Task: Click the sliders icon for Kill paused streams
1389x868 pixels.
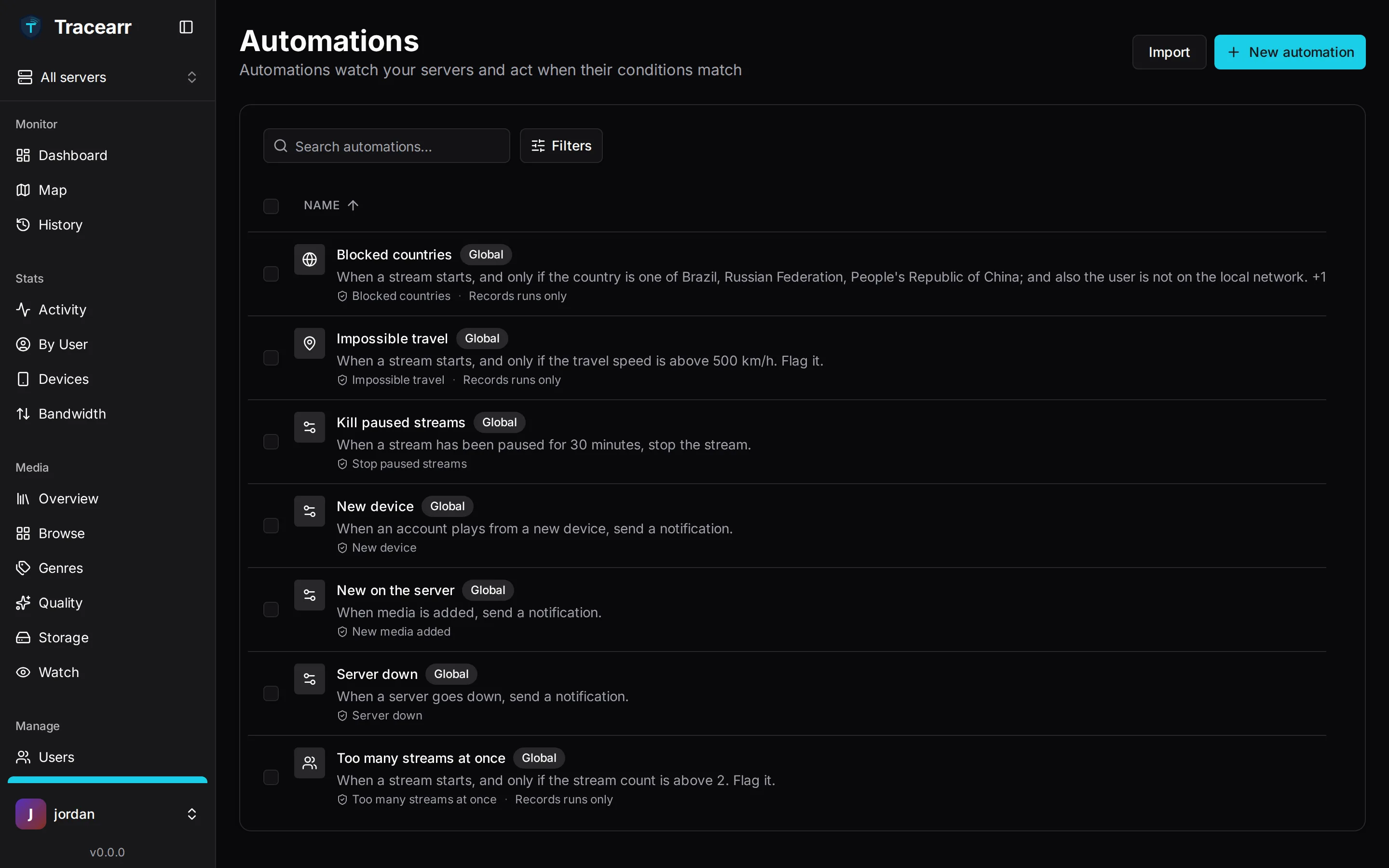Action: (309, 427)
